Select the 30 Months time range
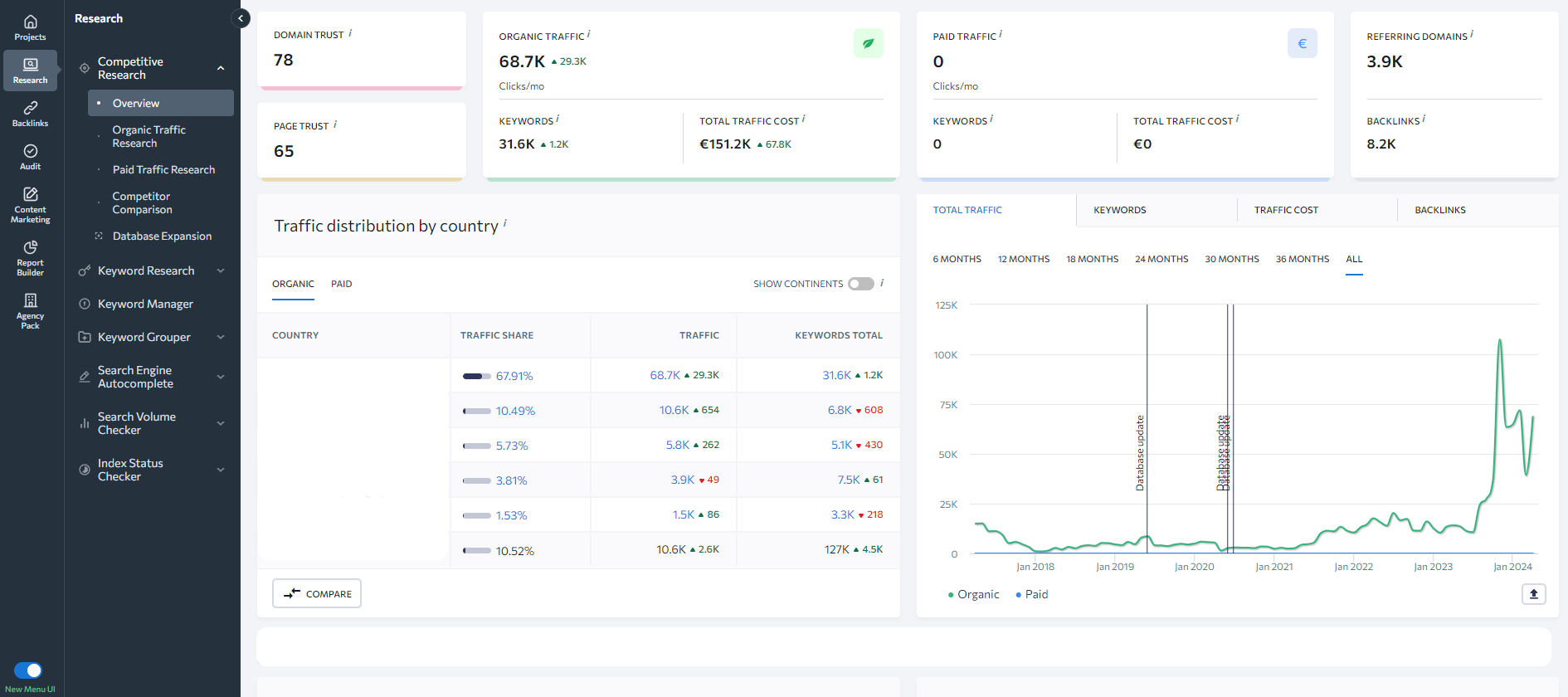Image resolution: width=1568 pixels, height=697 pixels. [x=1232, y=259]
